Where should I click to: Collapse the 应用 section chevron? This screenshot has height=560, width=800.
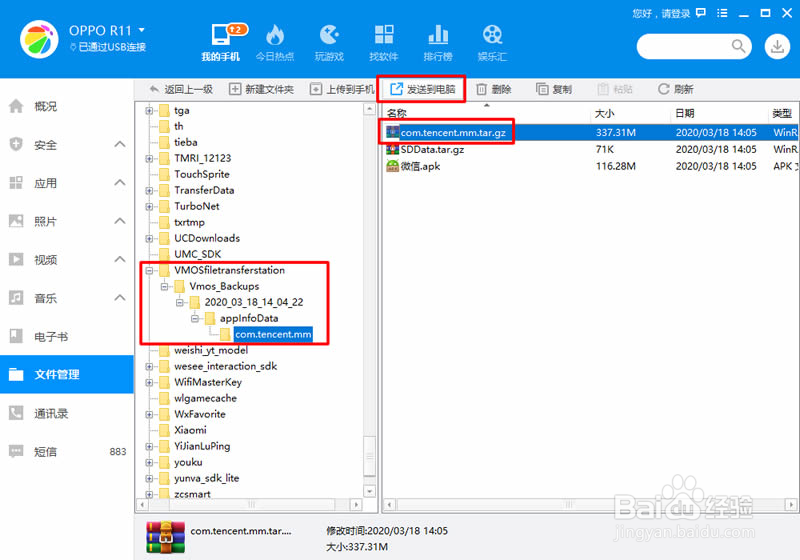(x=120, y=183)
